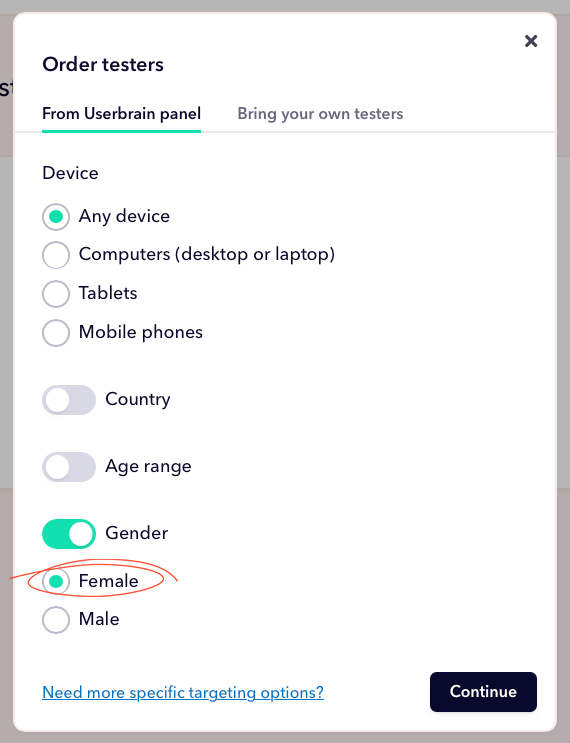570x743 pixels.
Task: Click the Gender label text
Action: (x=136, y=533)
